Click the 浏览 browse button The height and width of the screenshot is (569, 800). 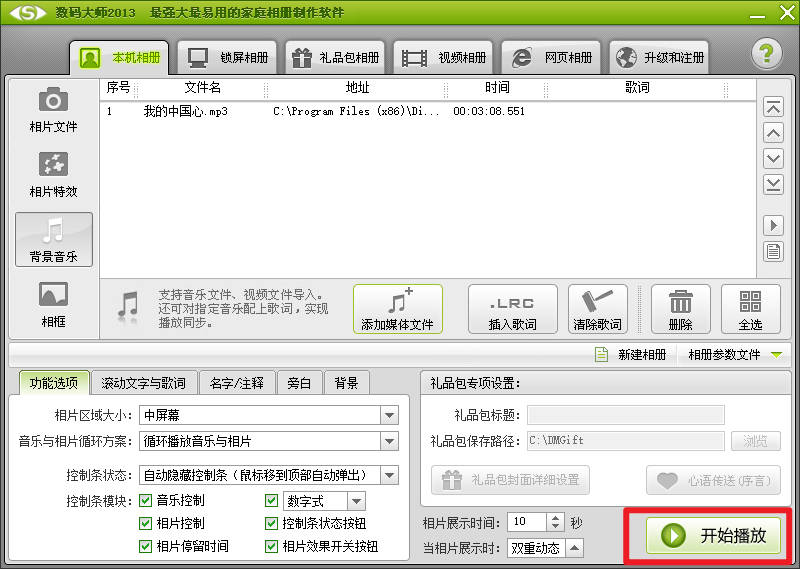756,441
